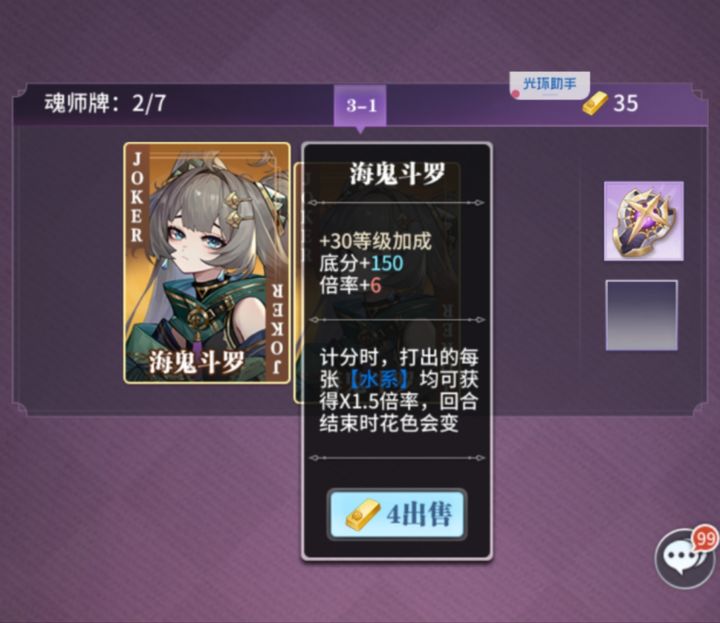Click the +30等级加成 line
The width and height of the screenshot is (720, 623).
click(375, 241)
